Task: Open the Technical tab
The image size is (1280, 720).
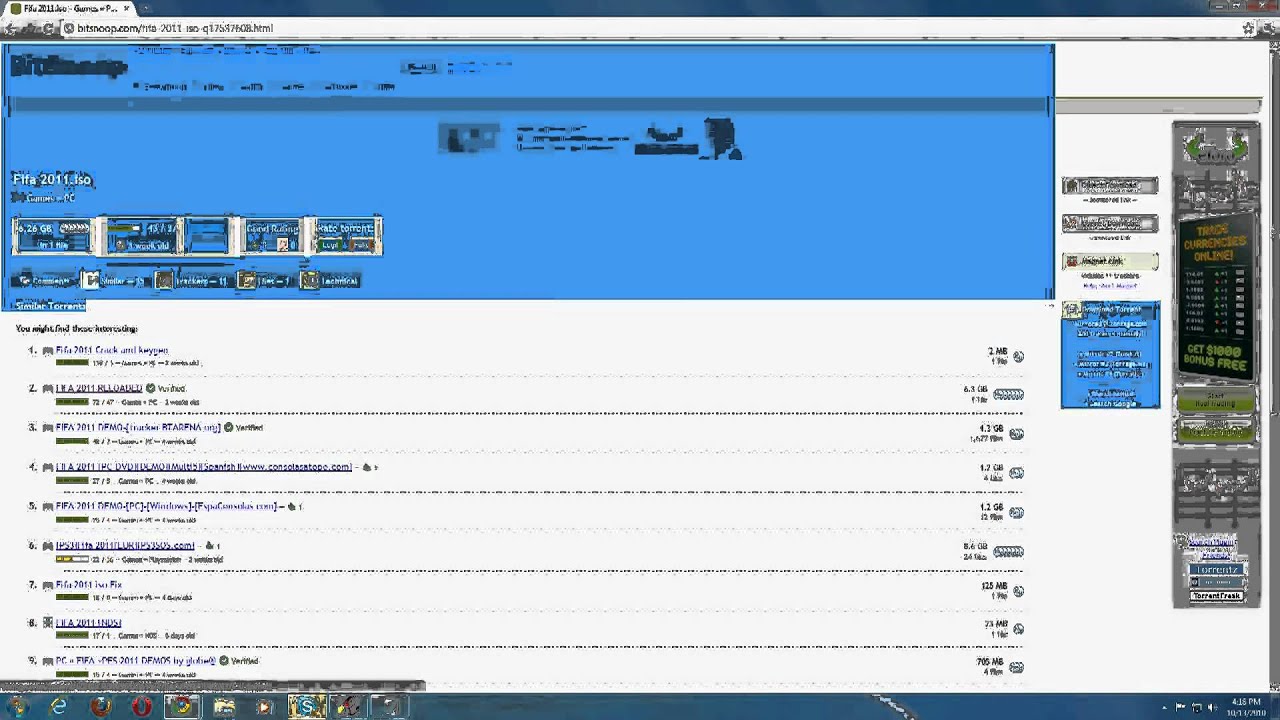Action: click(x=330, y=281)
